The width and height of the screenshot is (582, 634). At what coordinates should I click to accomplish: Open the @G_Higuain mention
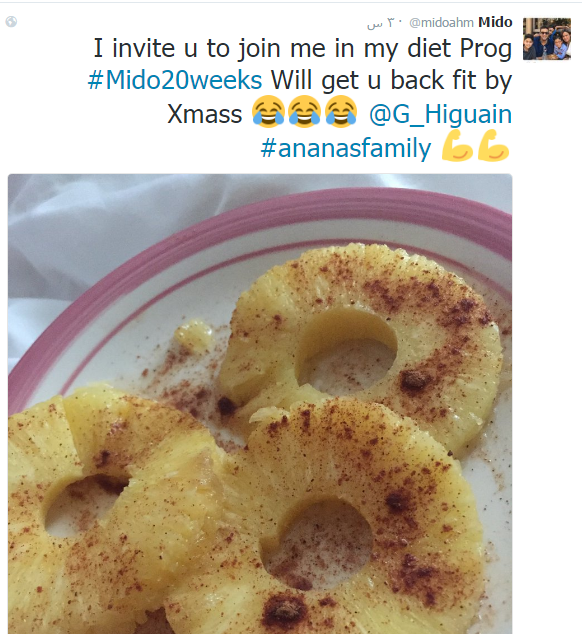tap(440, 114)
